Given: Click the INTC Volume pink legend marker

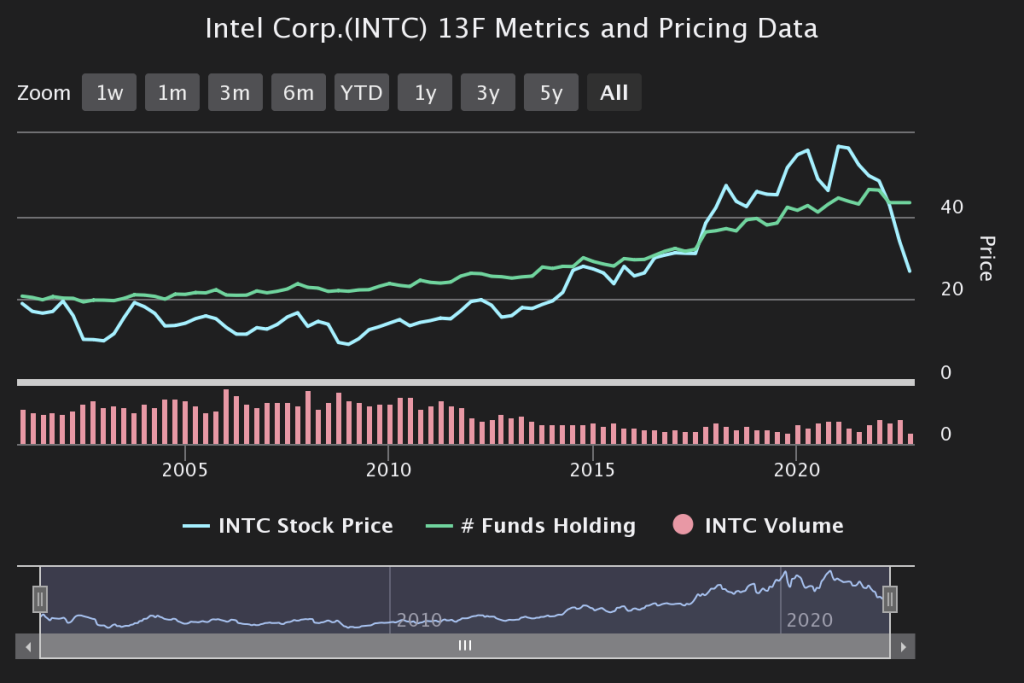Looking at the screenshot, I should [x=684, y=526].
